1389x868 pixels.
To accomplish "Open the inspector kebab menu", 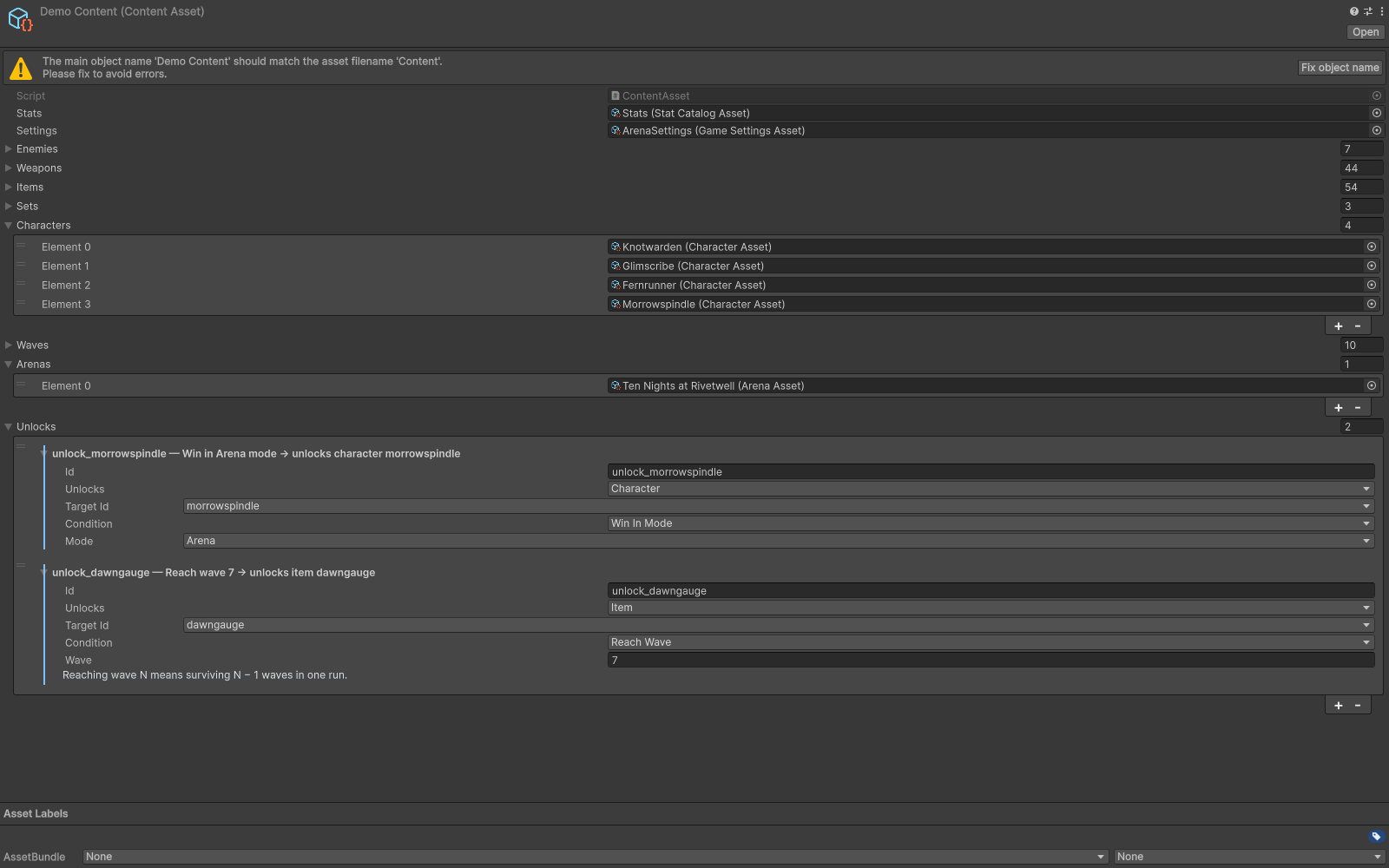I will (x=1381, y=11).
